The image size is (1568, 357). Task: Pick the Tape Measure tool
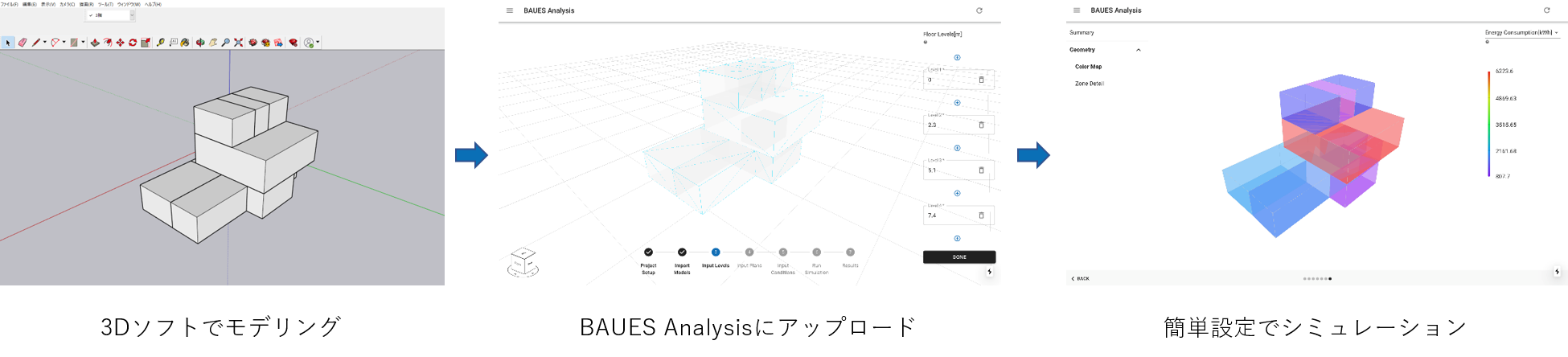161,43
